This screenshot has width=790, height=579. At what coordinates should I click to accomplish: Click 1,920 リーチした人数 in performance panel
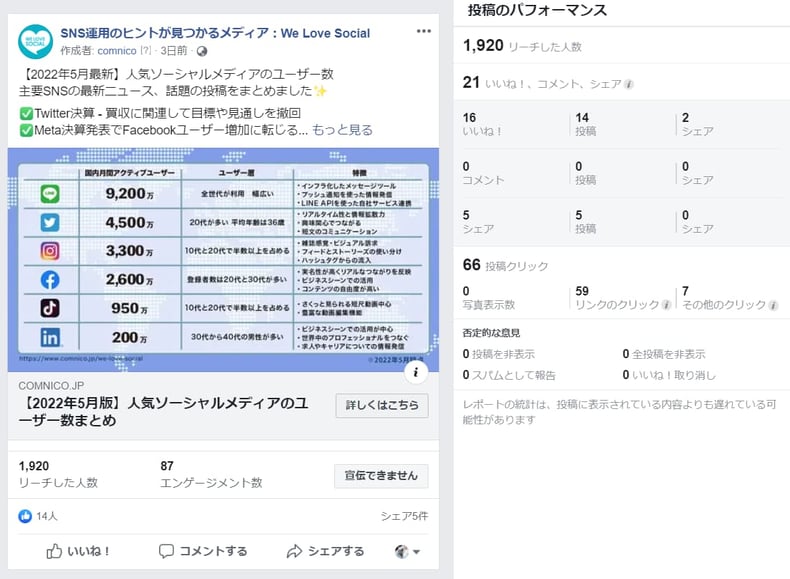(522, 46)
